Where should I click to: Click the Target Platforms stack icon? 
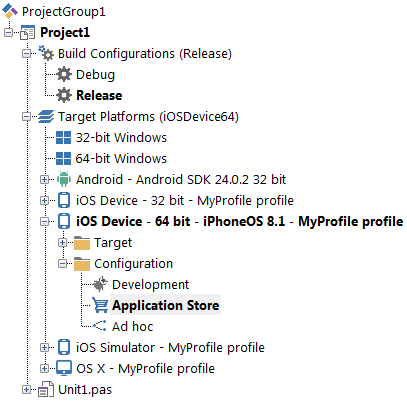(x=46, y=117)
